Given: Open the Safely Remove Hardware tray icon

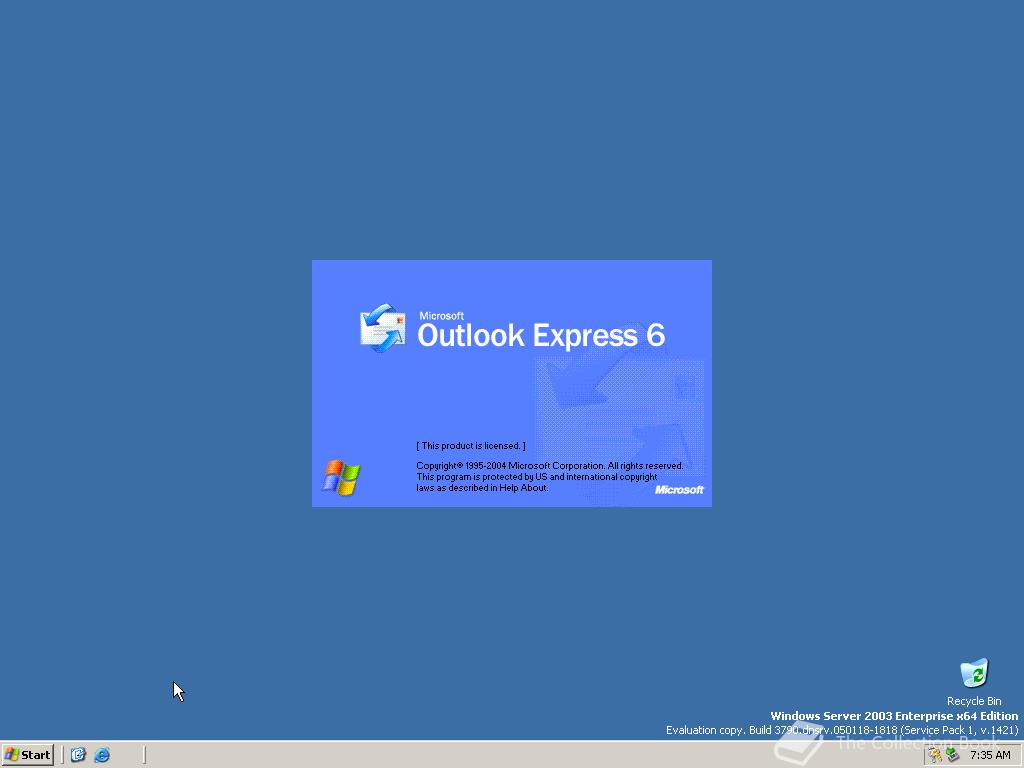Looking at the screenshot, I should click(952, 755).
